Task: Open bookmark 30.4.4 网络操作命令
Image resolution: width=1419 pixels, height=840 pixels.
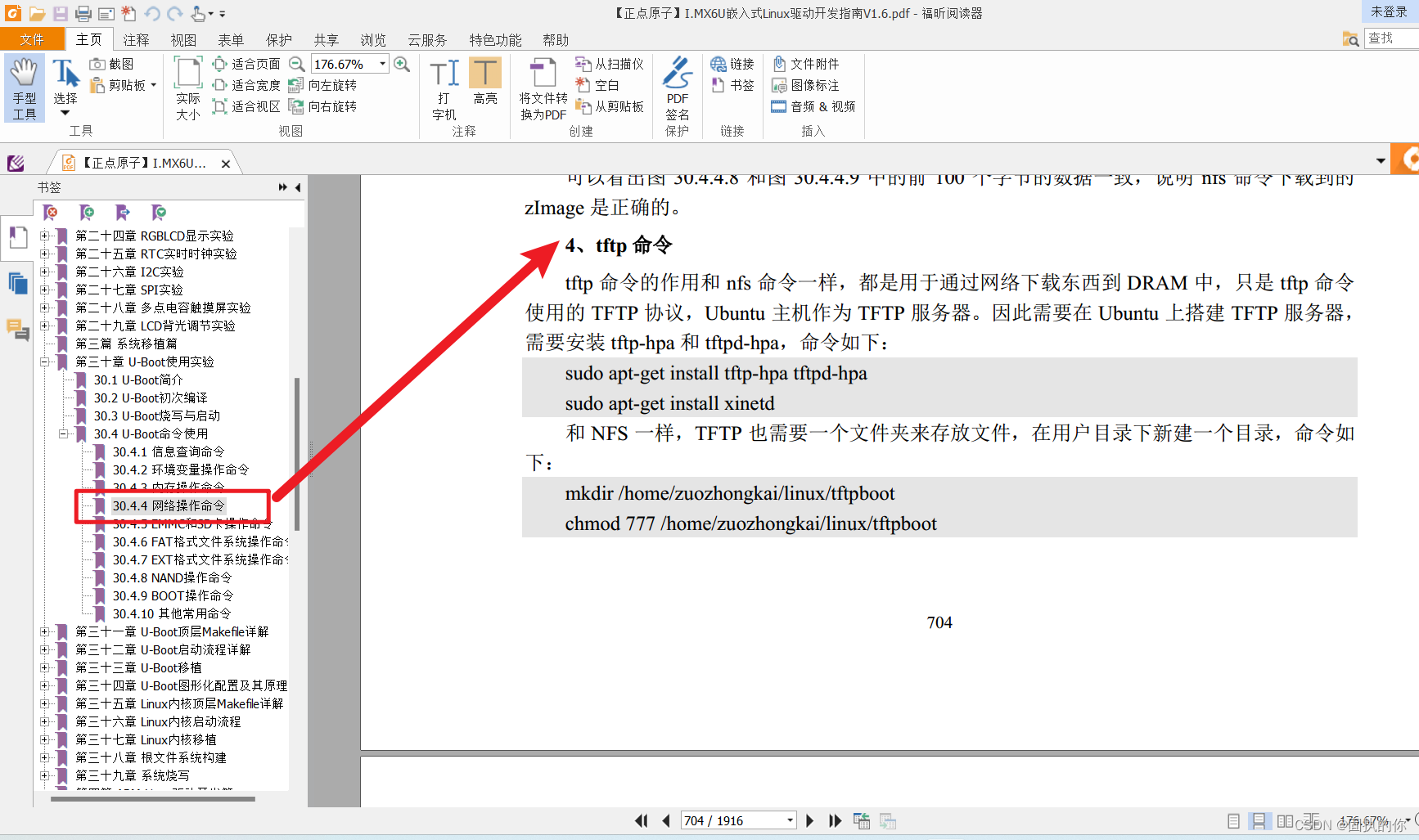Action: click(x=168, y=505)
